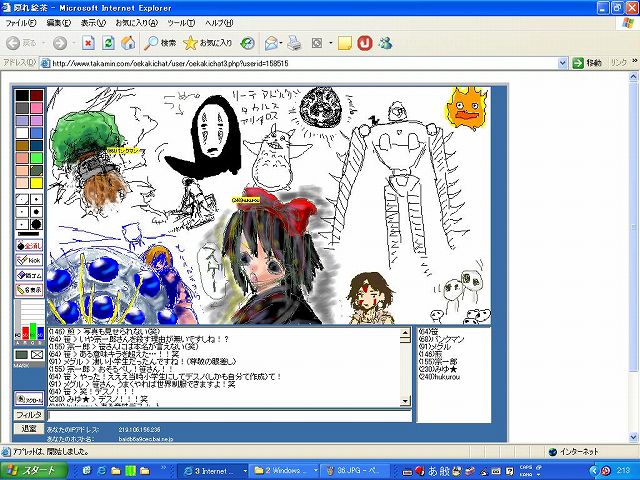
Task: Click the red circular U toolbar icon
Action: tap(364, 43)
